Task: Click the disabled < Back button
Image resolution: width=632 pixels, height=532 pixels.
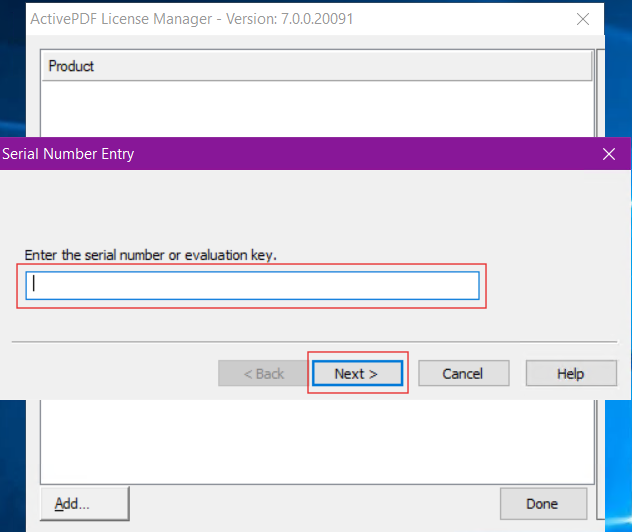Action: point(264,373)
